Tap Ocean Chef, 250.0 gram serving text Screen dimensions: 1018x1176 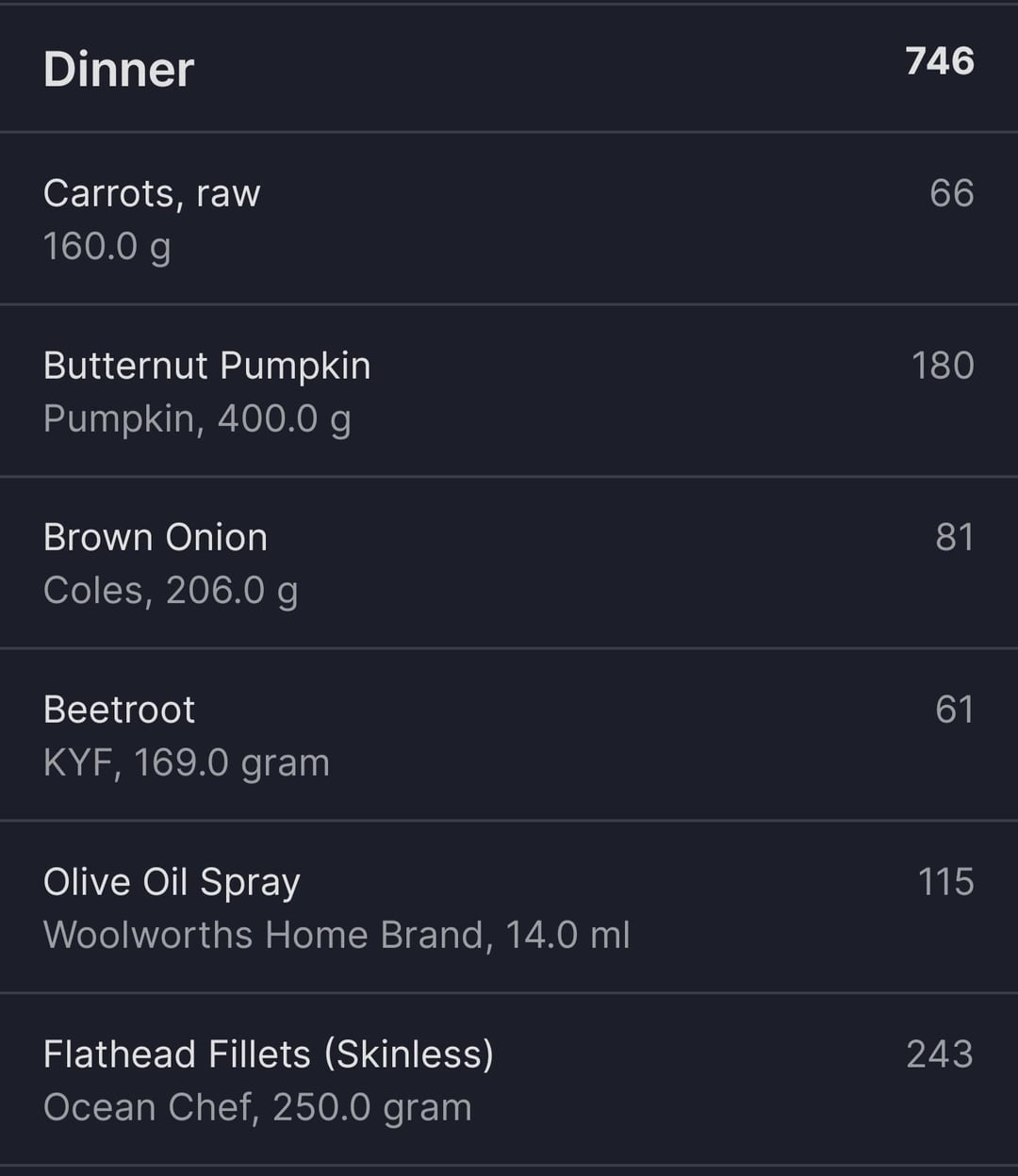point(257,1107)
